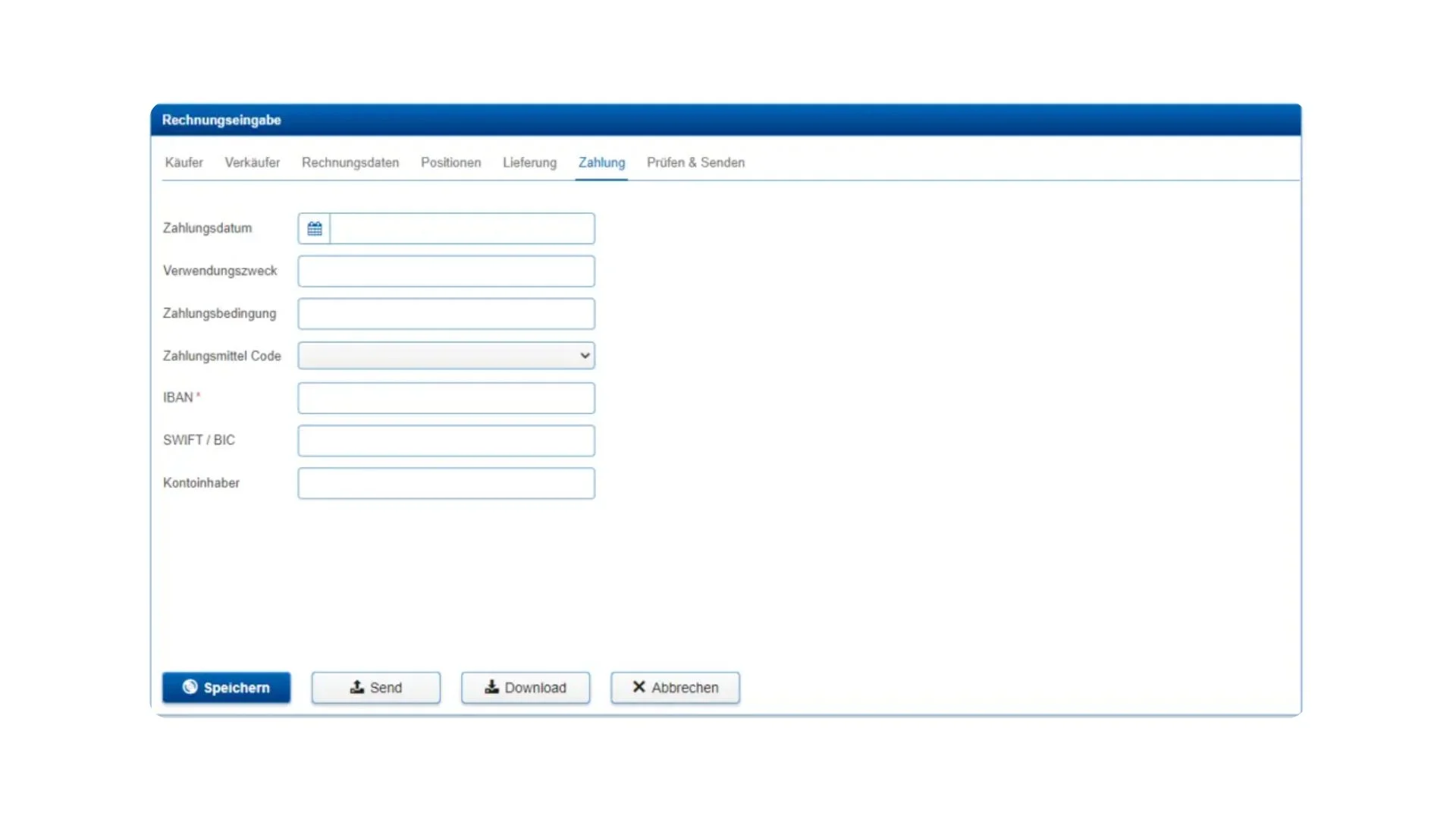Click the Rechnungseingabe title text
The image size is (1456, 819).
pos(221,120)
